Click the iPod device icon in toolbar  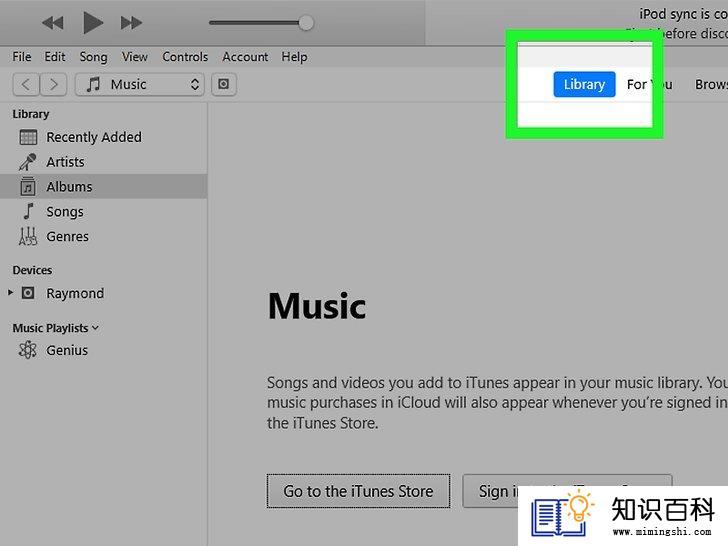tap(224, 84)
